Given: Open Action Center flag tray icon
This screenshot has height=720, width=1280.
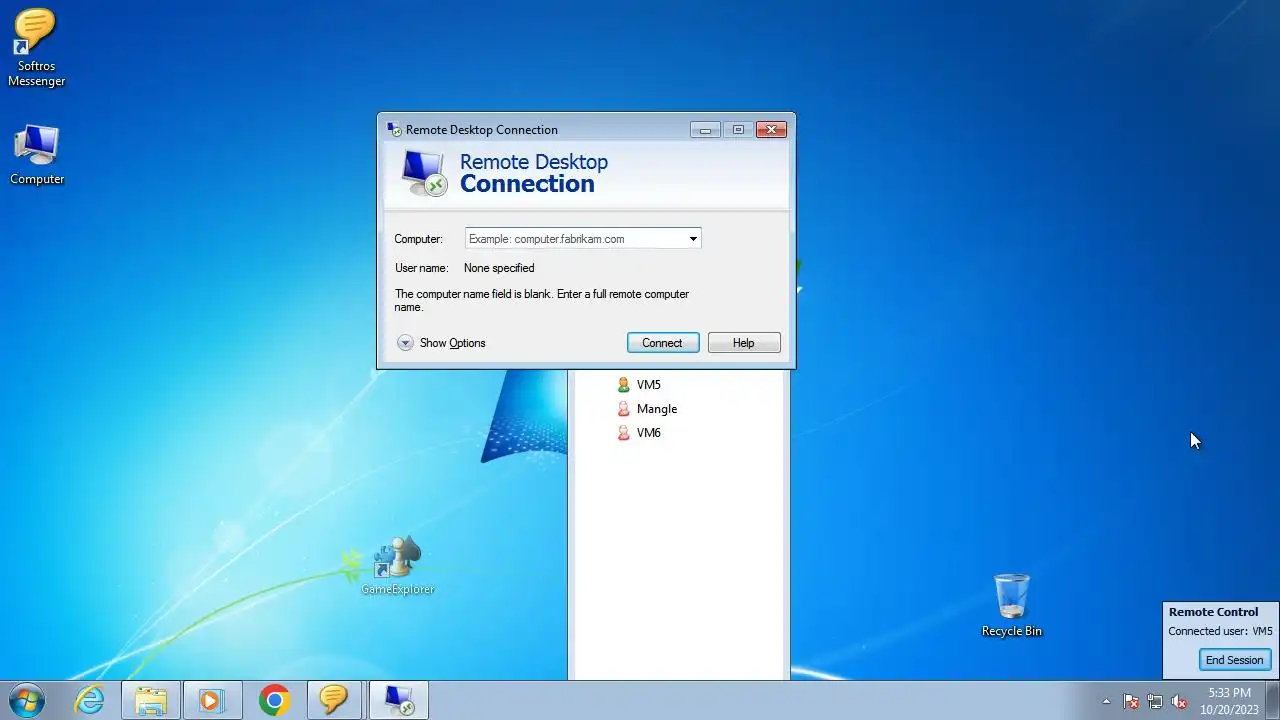Looking at the screenshot, I should click(1131, 701).
